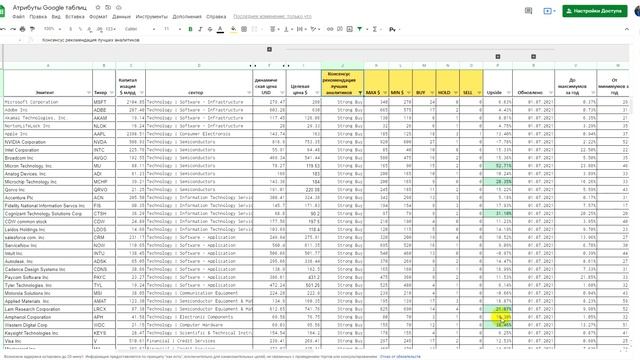Open filter for сектор column
Viewport: 640px width, 360px height.
click(x=249, y=93)
